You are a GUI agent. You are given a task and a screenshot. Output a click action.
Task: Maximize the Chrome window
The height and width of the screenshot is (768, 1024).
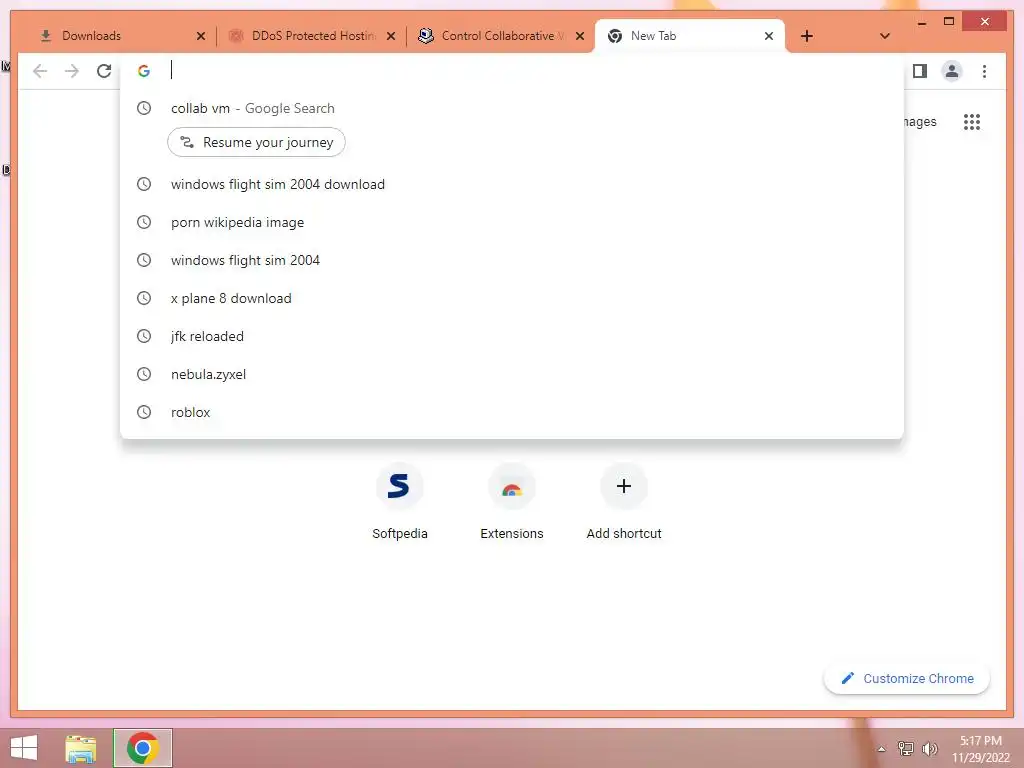click(949, 22)
